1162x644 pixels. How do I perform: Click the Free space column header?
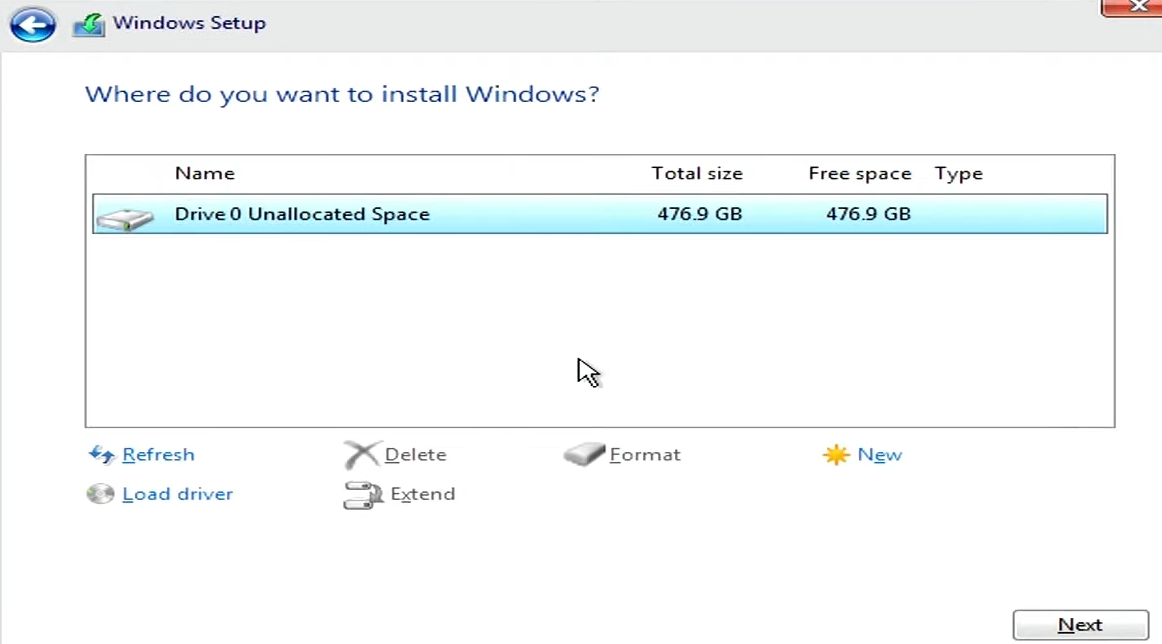coord(860,173)
